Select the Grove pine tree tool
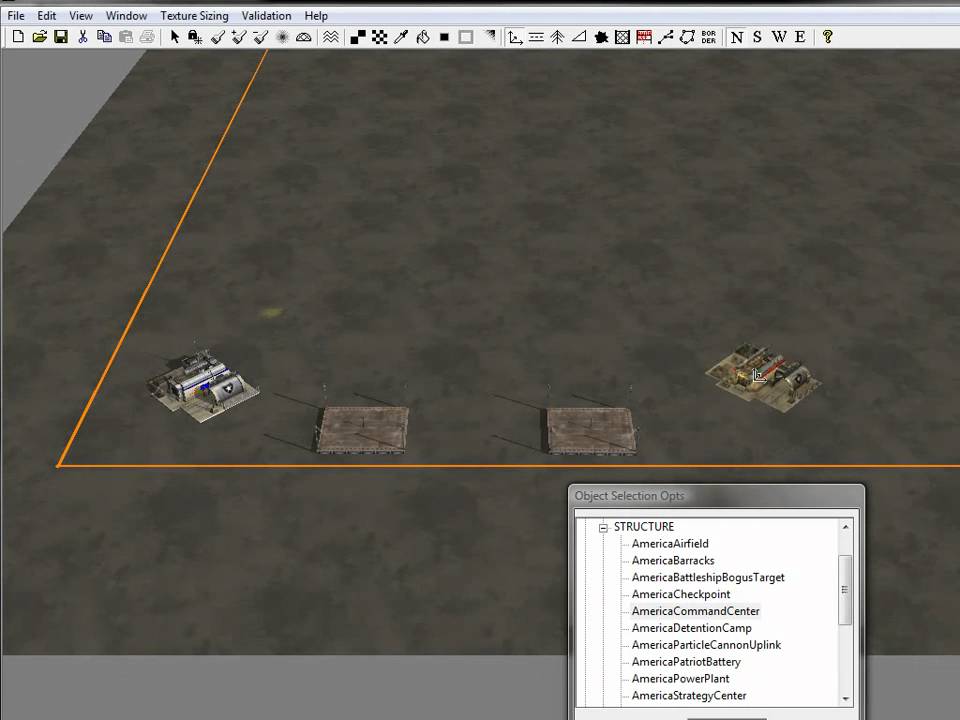 557,37
